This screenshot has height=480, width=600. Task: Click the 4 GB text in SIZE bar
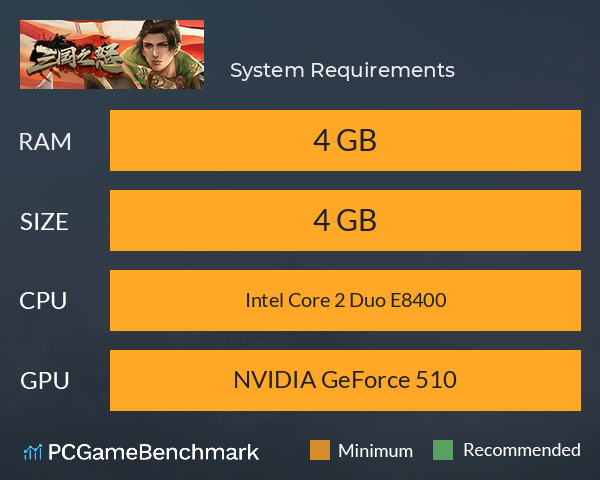345,220
